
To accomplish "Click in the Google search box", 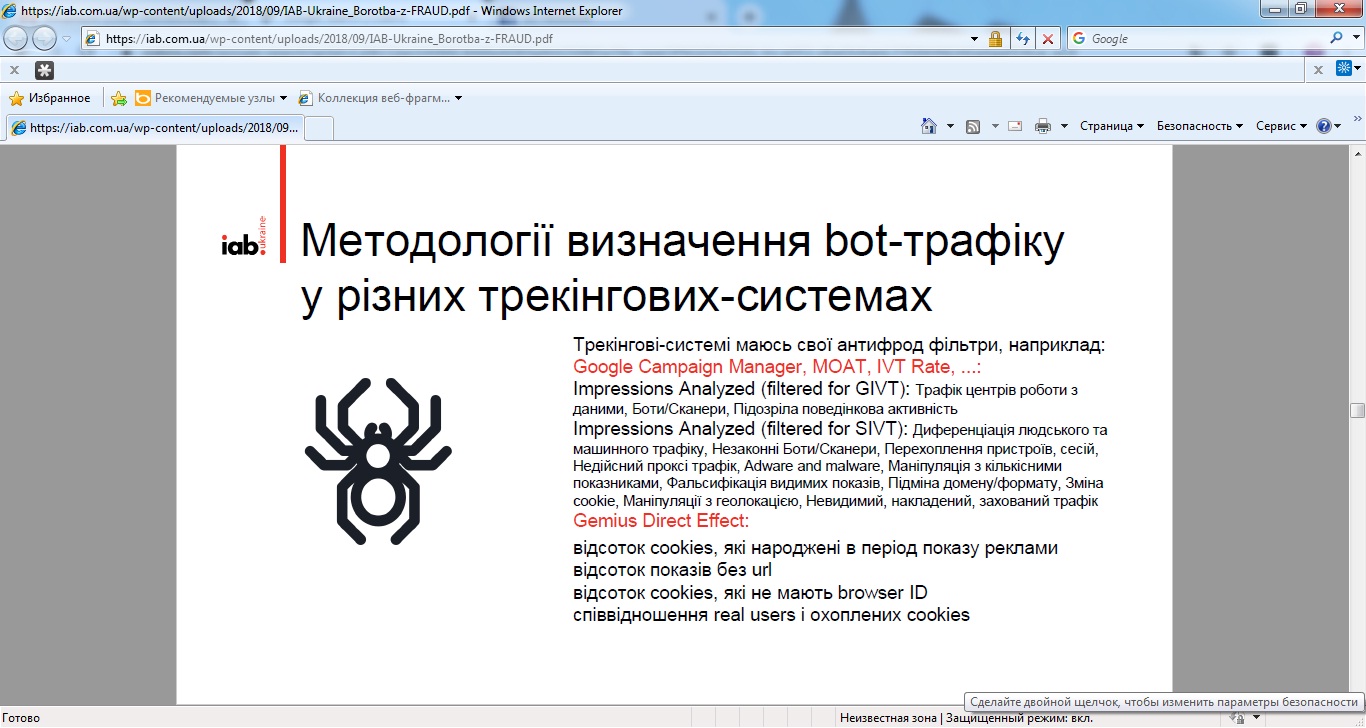I will tap(1200, 39).
